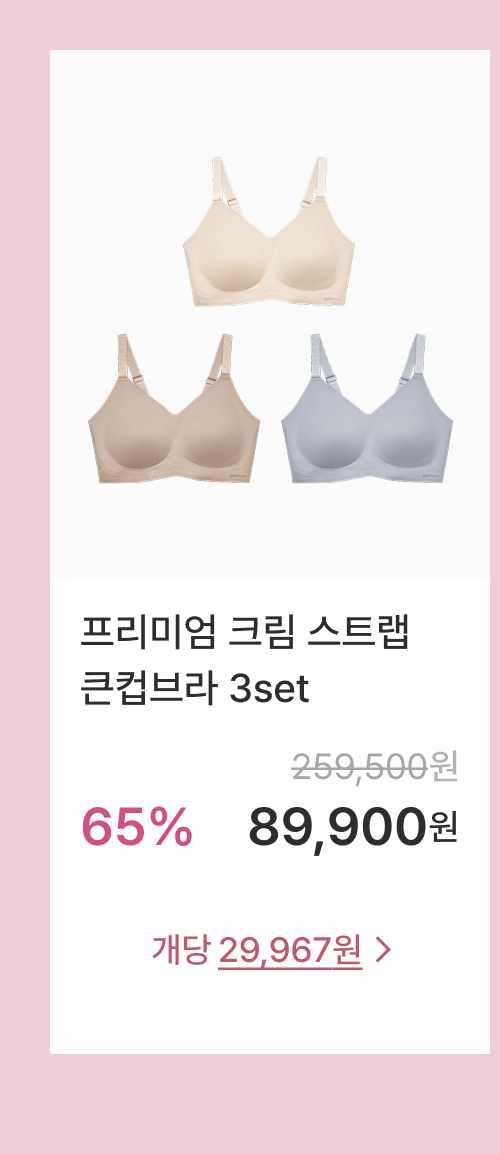
Task: Open the chevron arrow beside 29,967원
Action: (381, 951)
